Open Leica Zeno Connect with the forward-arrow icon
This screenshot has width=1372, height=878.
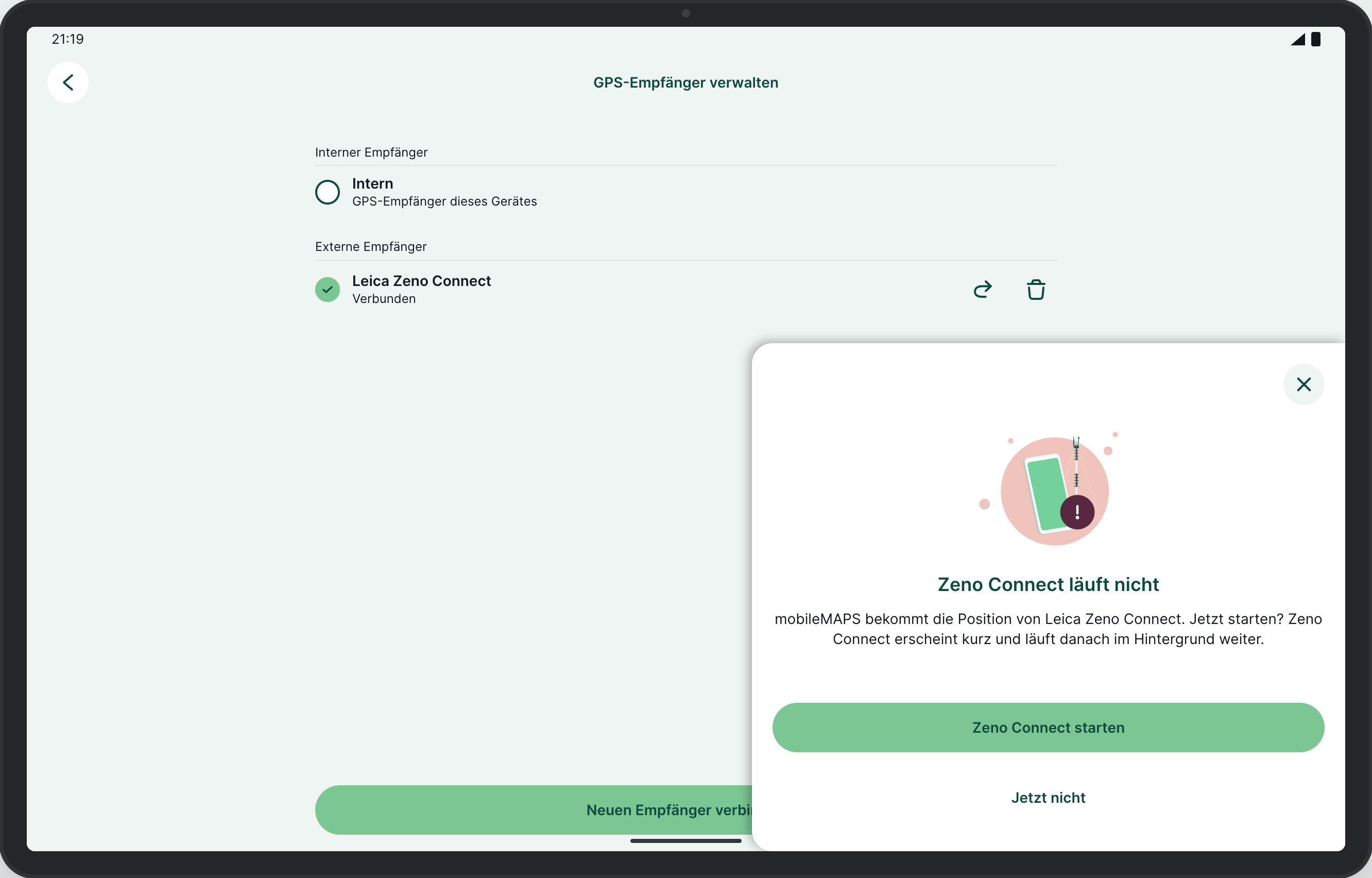(982, 290)
